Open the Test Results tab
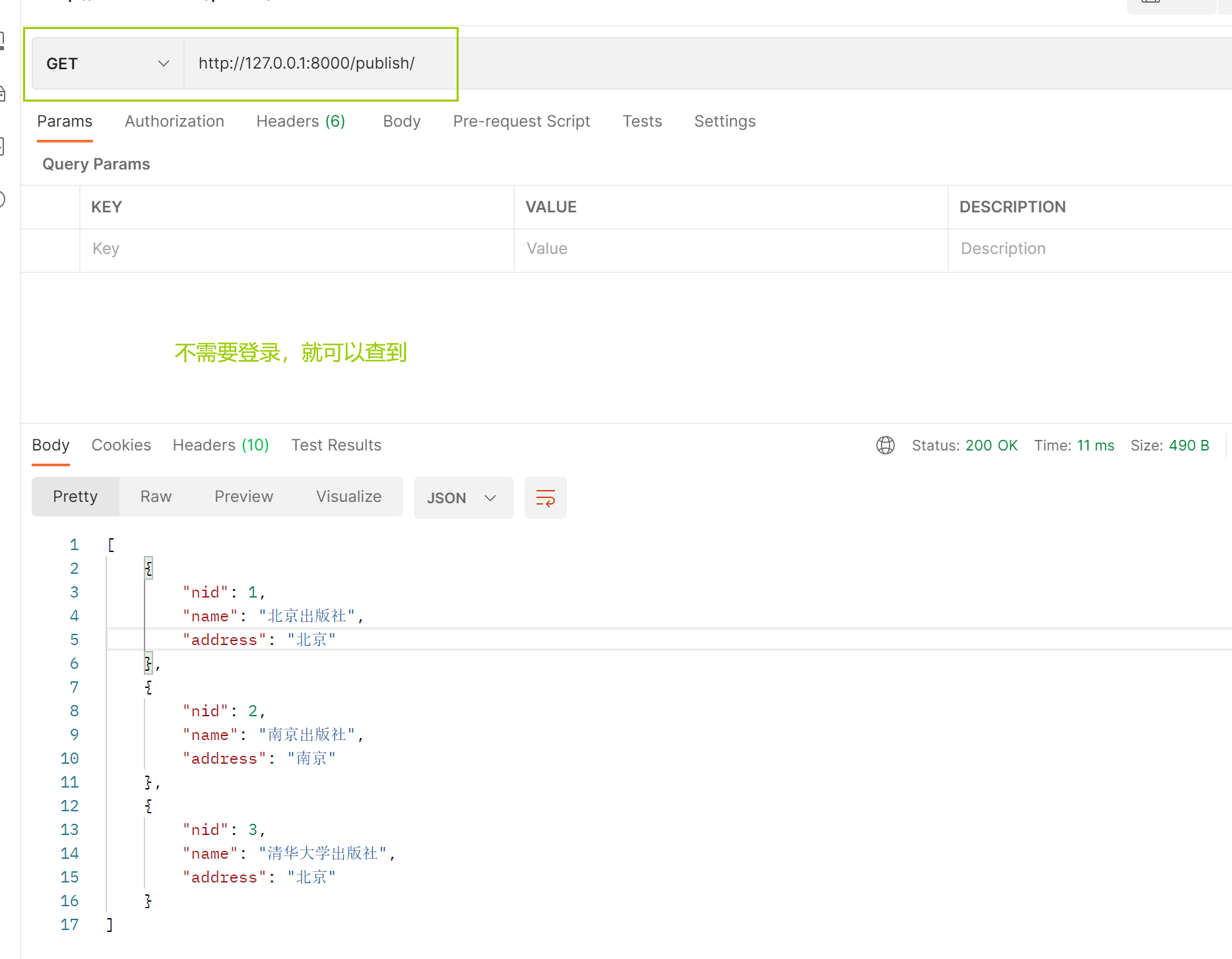The height and width of the screenshot is (959, 1232). click(x=337, y=445)
